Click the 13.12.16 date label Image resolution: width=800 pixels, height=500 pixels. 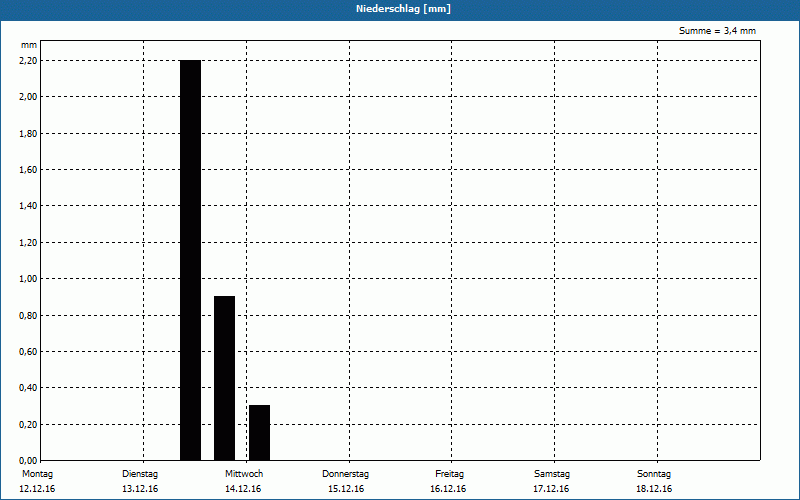tap(140, 489)
